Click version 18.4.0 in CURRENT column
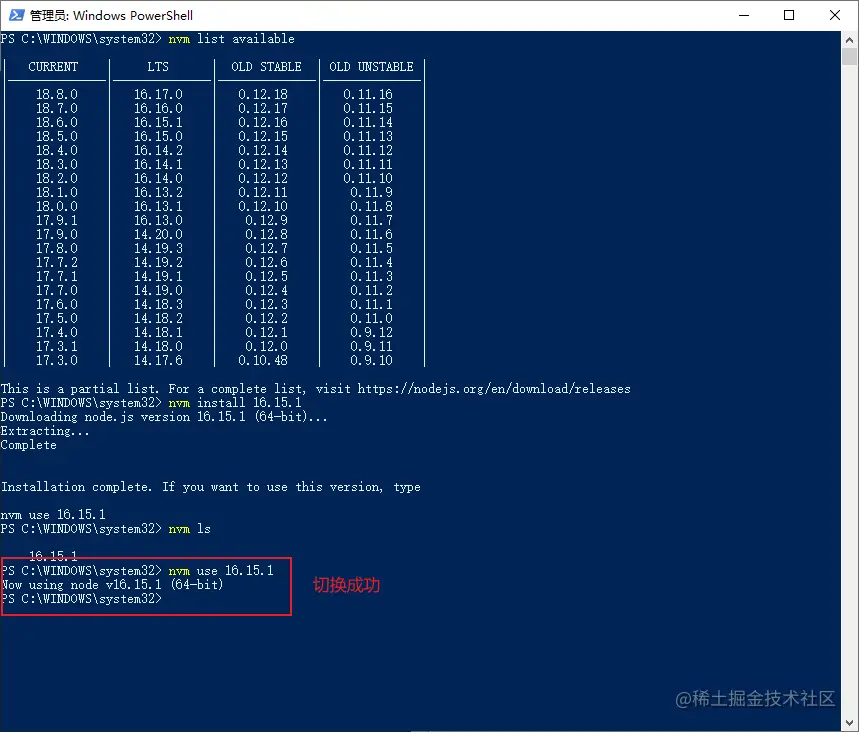Viewport: 859px width, 732px height. tap(57, 150)
